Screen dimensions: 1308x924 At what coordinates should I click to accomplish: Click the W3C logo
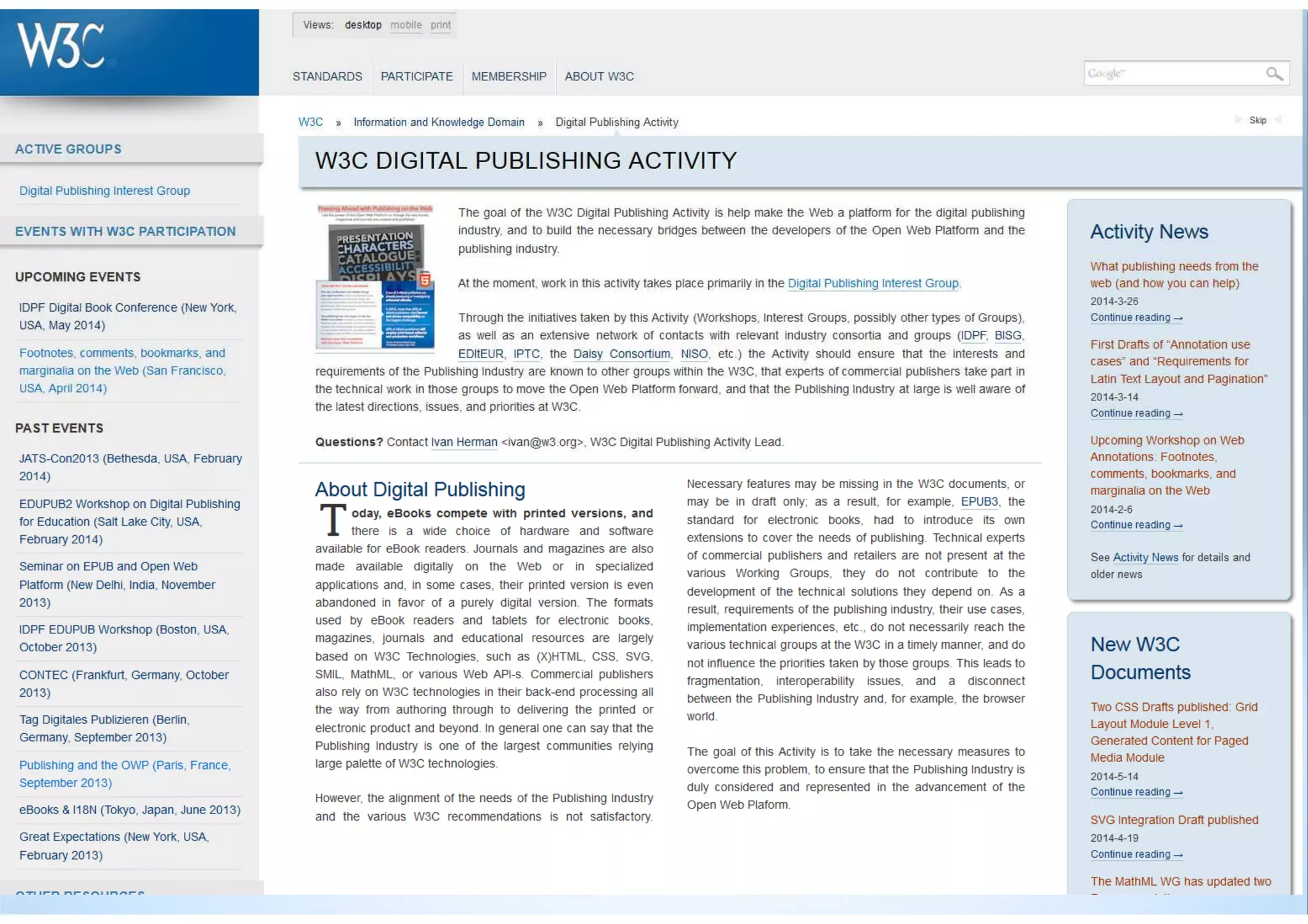tap(61, 45)
